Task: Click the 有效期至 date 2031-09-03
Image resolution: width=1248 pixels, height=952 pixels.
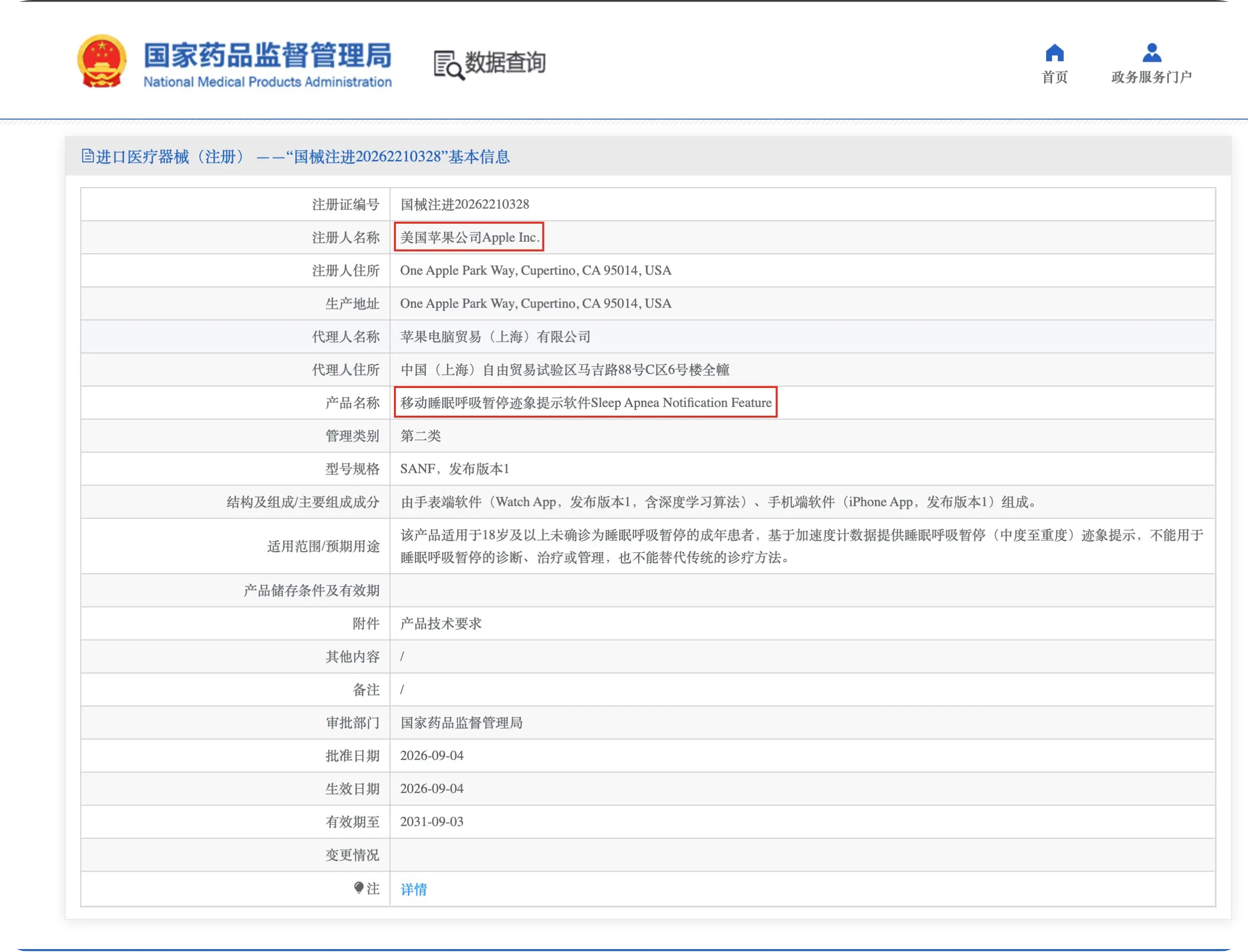Action: [x=432, y=821]
